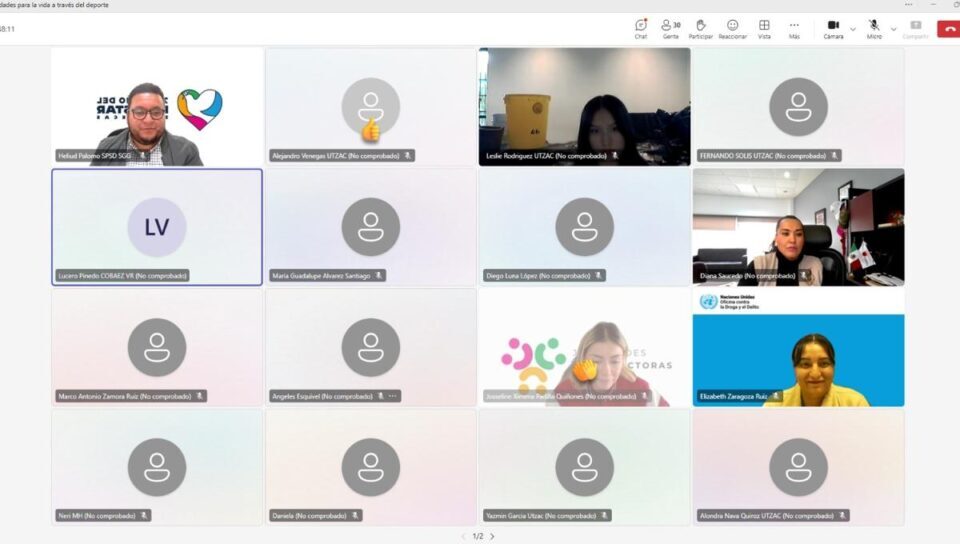This screenshot has height=544, width=960.
Task: Go to previous page of participants
Action: [x=463, y=536]
